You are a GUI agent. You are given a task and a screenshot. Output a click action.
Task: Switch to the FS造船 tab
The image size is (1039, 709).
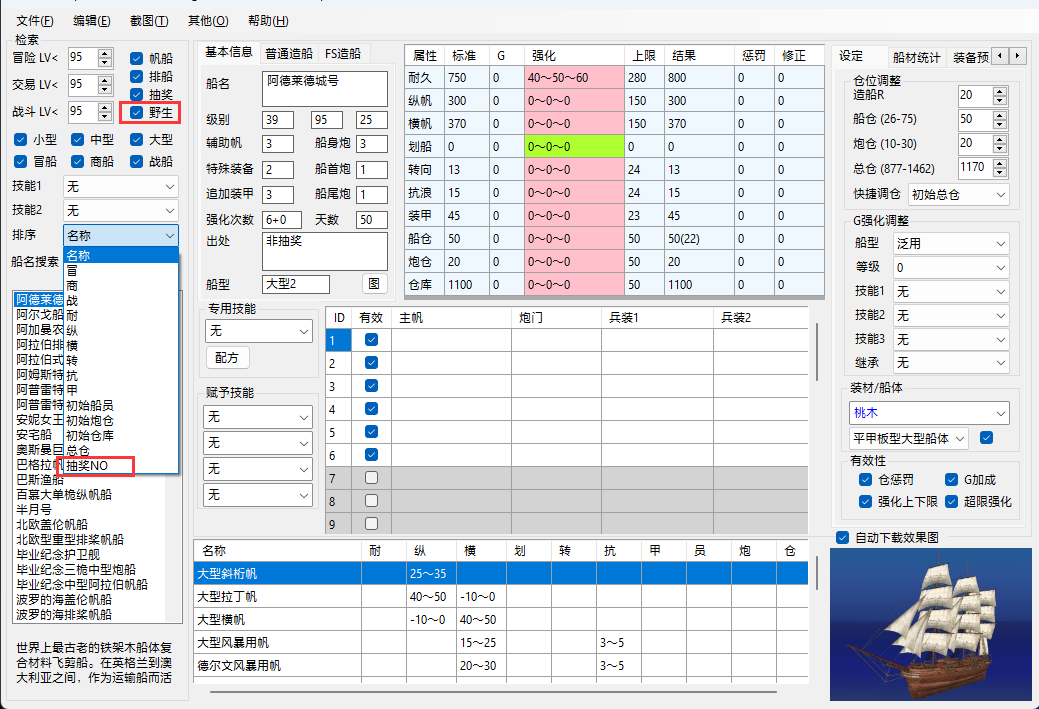(x=342, y=54)
